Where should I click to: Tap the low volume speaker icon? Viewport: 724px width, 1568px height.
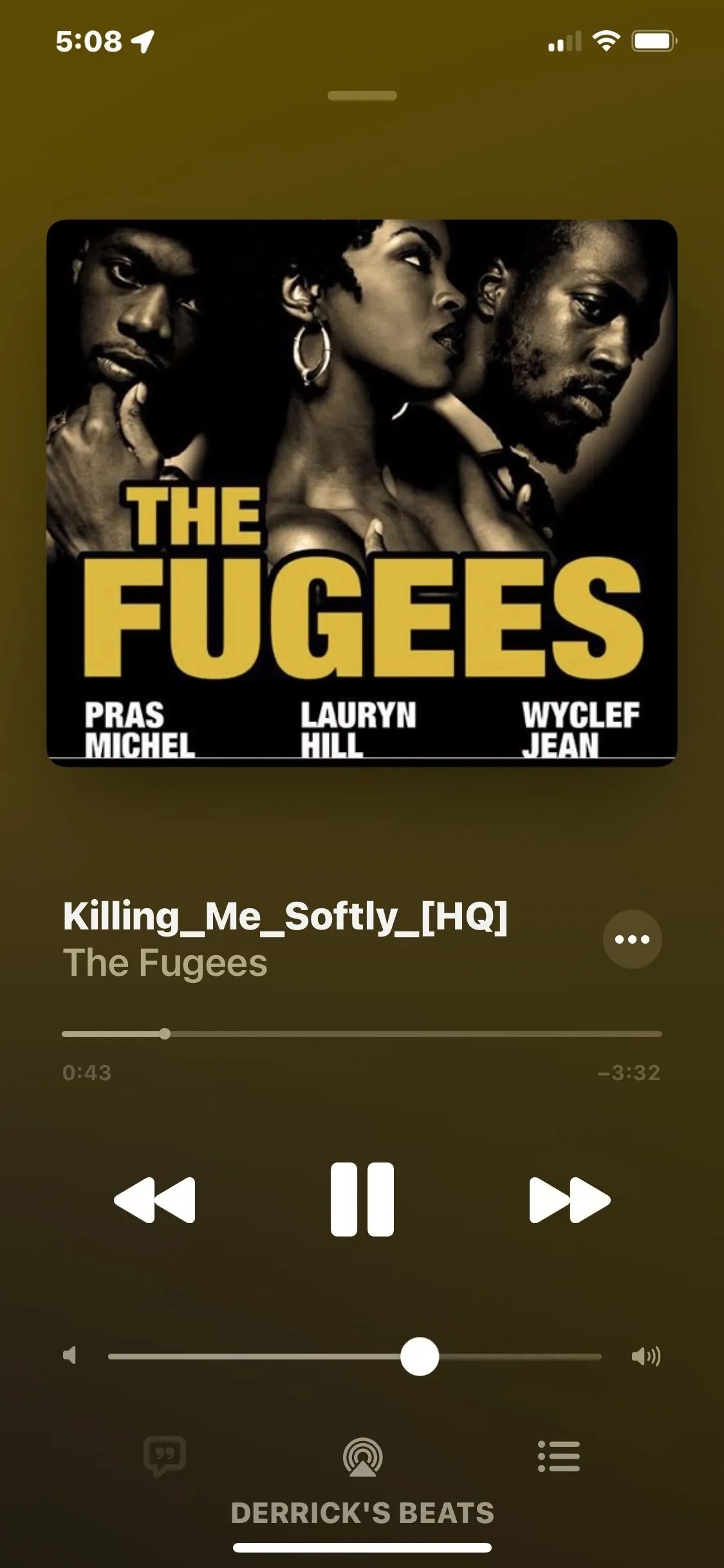(x=70, y=1356)
